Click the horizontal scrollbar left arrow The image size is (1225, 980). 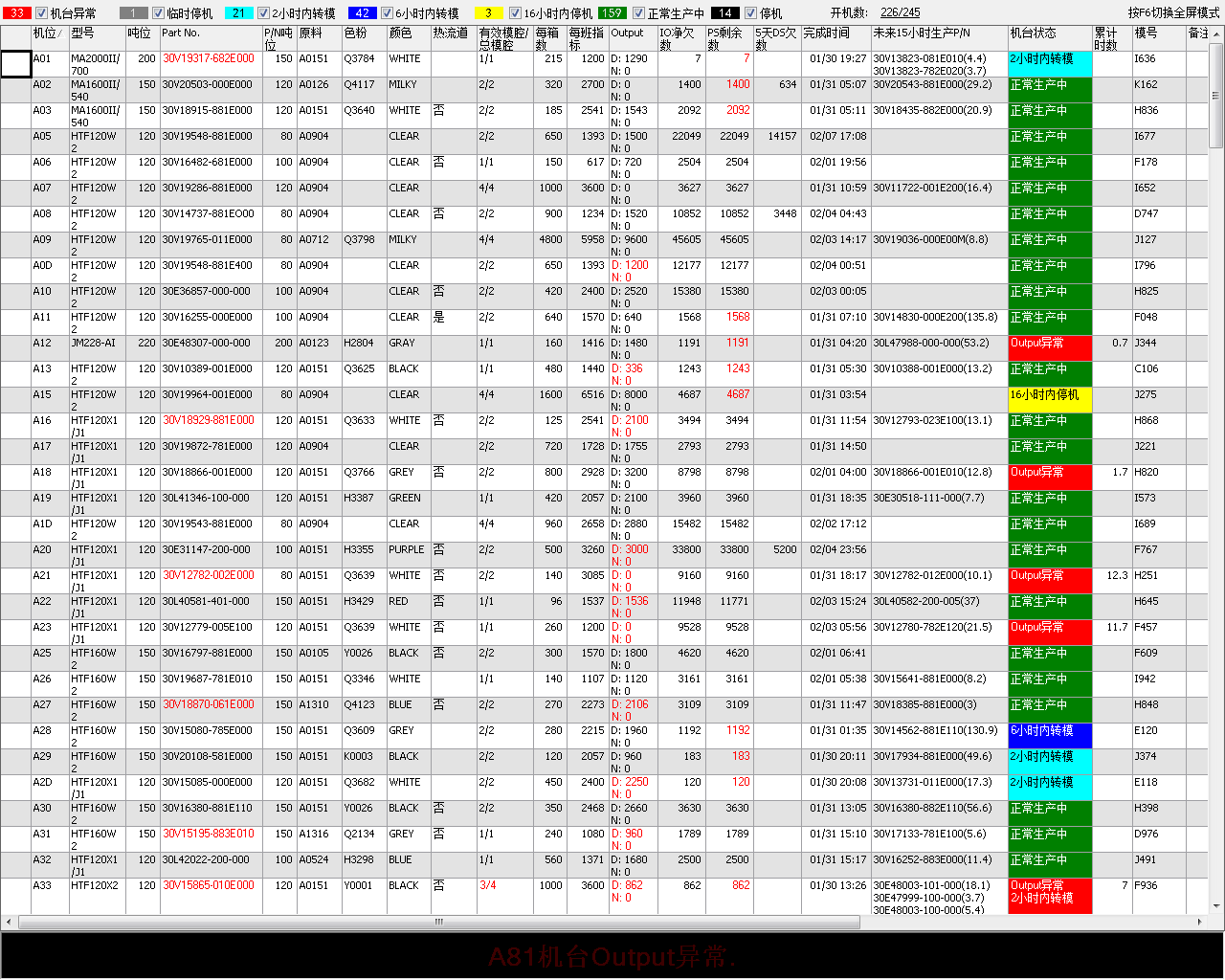point(9,922)
